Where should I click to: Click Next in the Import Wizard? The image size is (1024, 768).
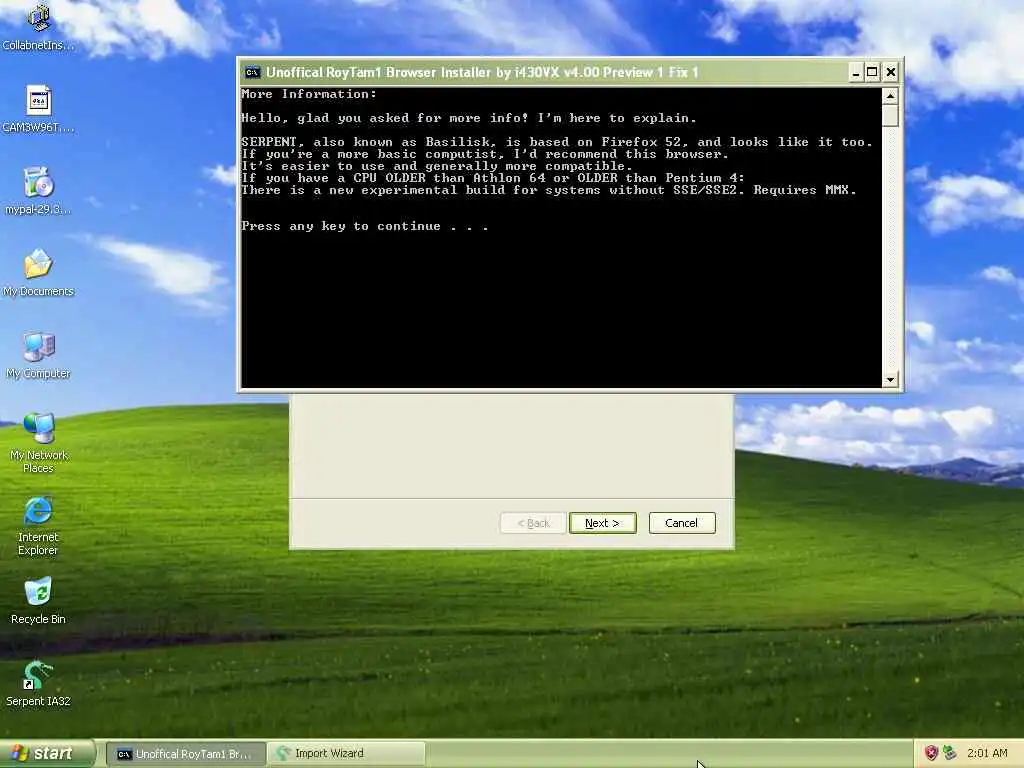[602, 523]
